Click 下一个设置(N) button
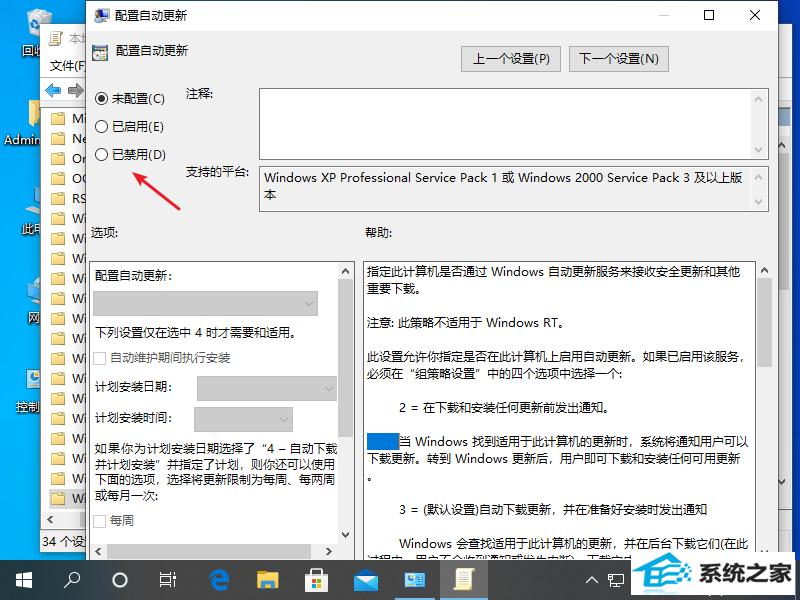This screenshot has height=600, width=800. [618, 59]
